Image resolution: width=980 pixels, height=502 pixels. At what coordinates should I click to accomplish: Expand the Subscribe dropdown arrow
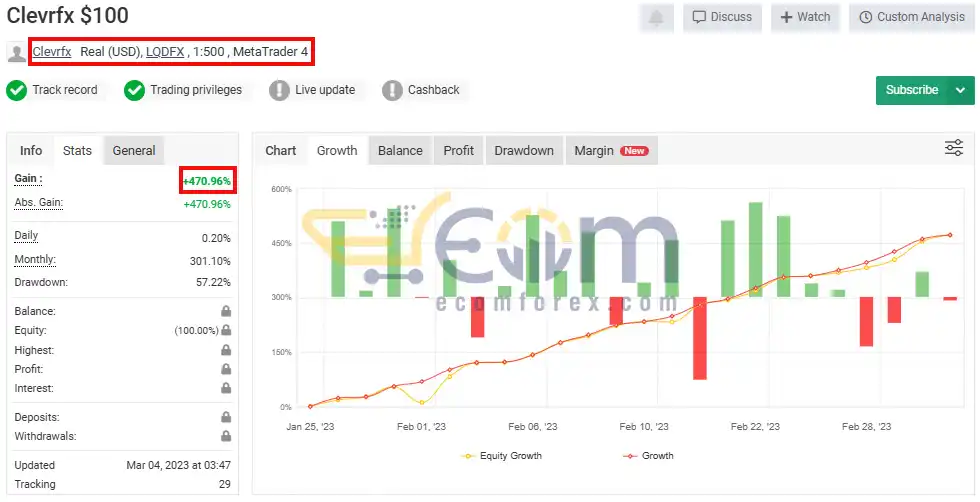(961, 90)
